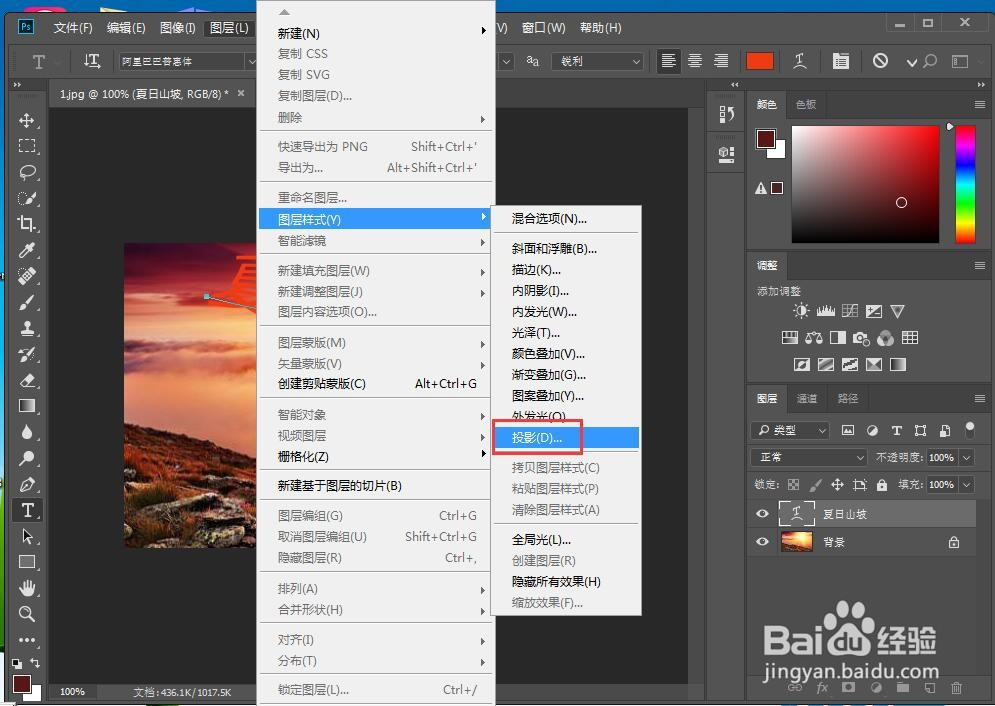
Task: Choose 混合选项(N)... in submenu
Action: tap(566, 218)
